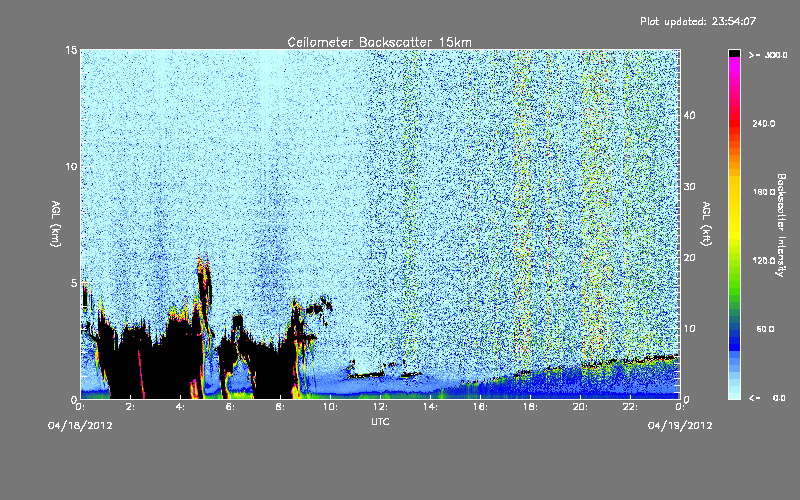
Task: Click the '22:' hour tick label
Action: [630, 407]
